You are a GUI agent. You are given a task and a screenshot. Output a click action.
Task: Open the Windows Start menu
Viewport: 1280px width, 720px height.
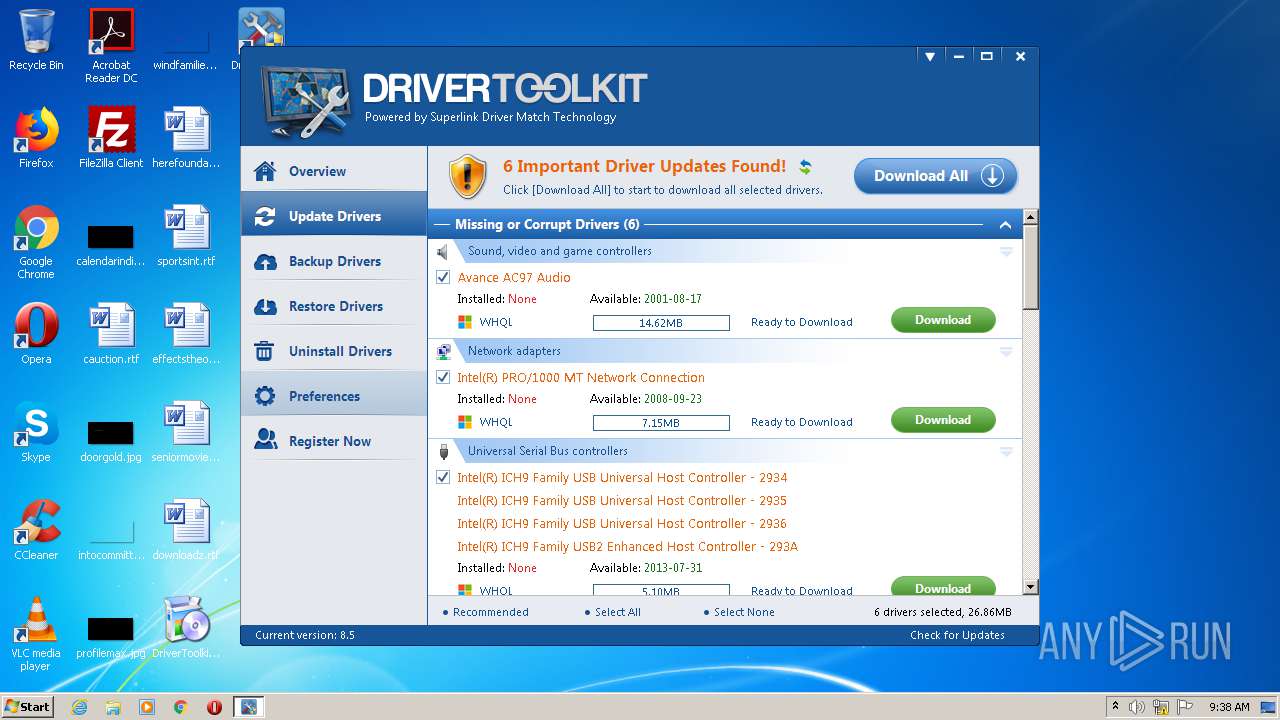pyautogui.click(x=27, y=706)
